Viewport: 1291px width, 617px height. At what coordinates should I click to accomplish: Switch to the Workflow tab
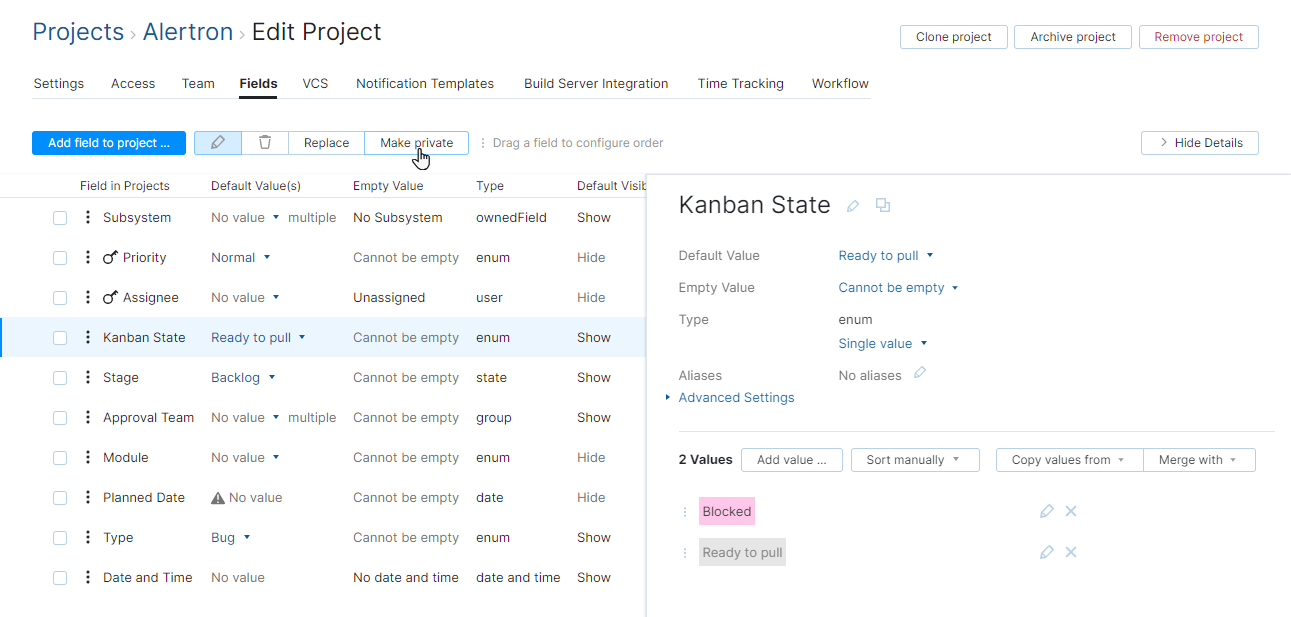840,84
